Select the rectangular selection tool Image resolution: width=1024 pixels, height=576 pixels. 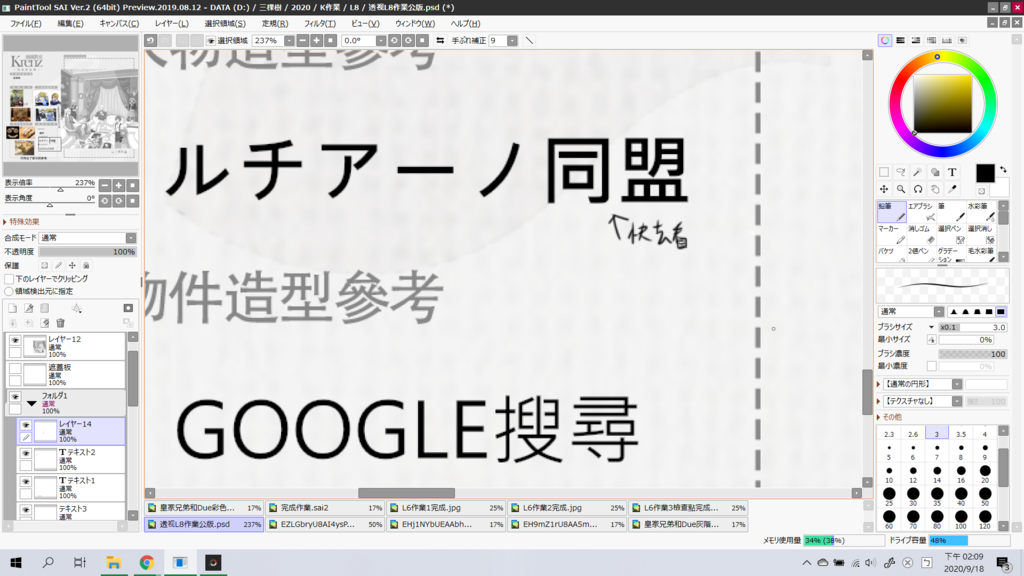click(884, 172)
